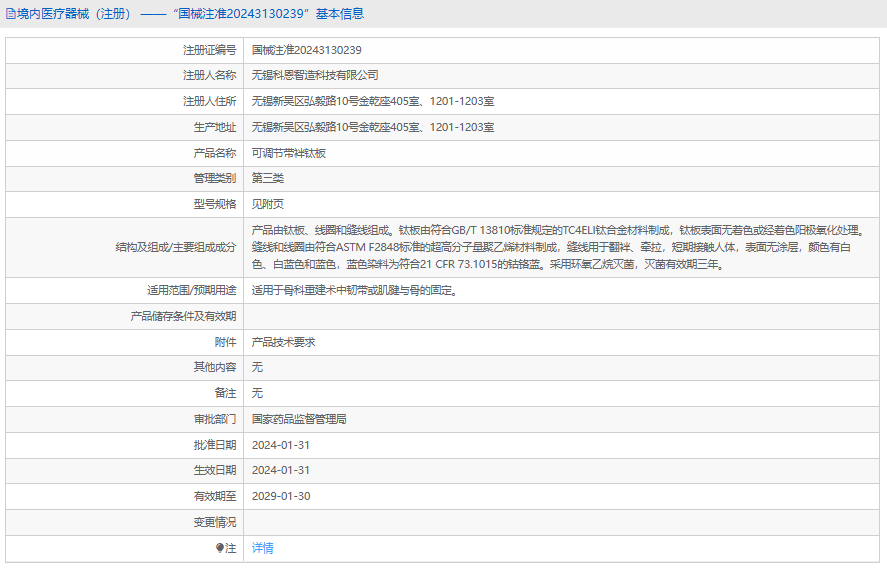
Task: Click the 注册人名称 row label
Action: (209, 75)
